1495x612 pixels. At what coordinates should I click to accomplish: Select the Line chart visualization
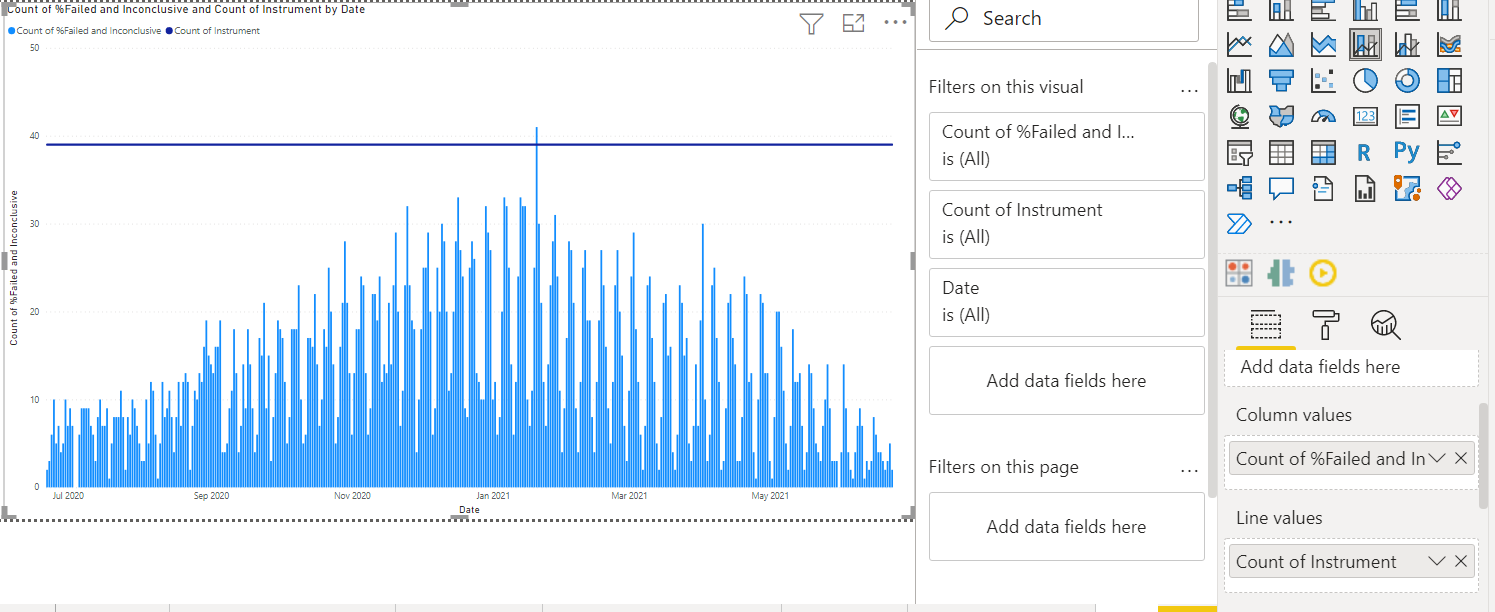(x=1239, y=44)
